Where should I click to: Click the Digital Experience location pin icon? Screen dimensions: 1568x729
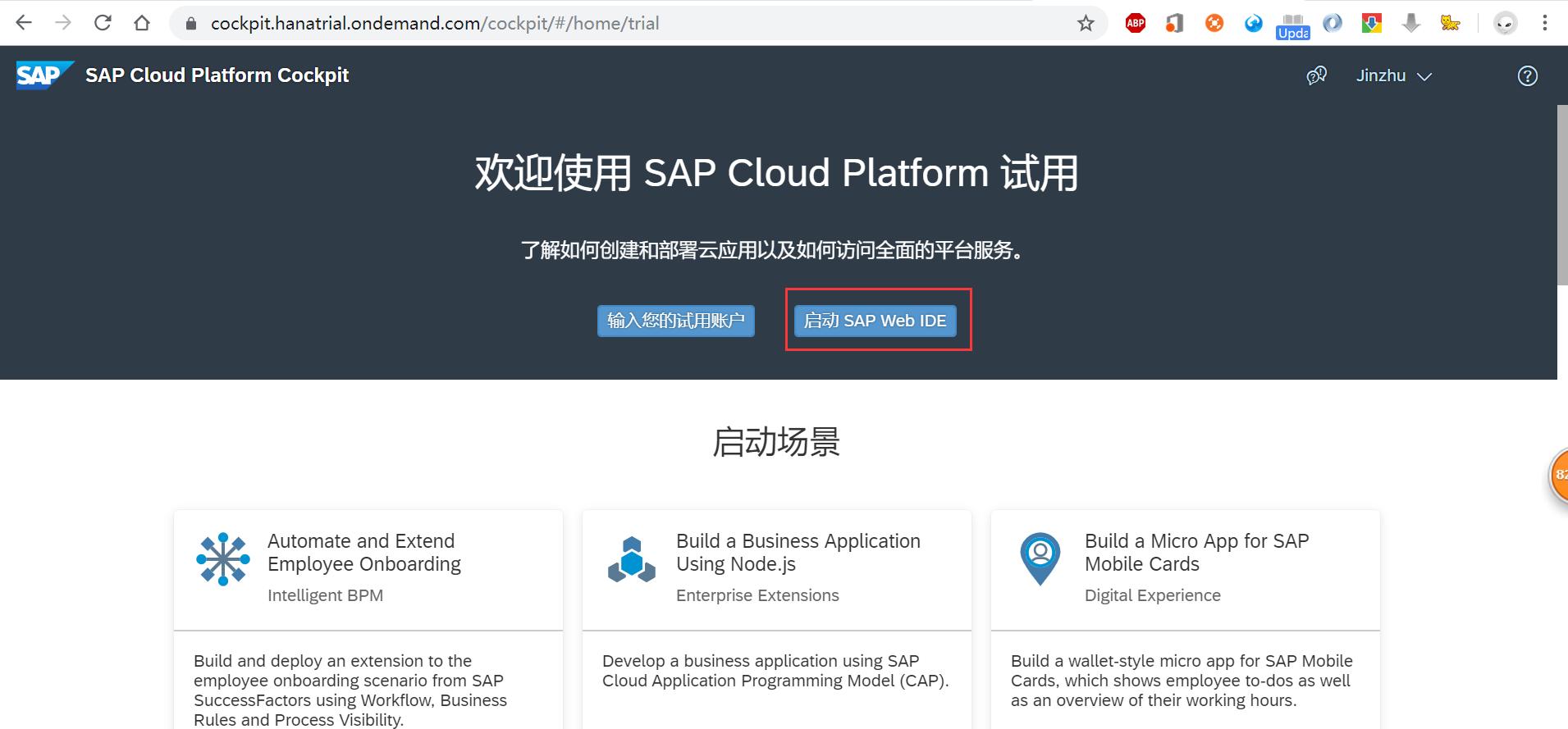[x=1040, y=558]
